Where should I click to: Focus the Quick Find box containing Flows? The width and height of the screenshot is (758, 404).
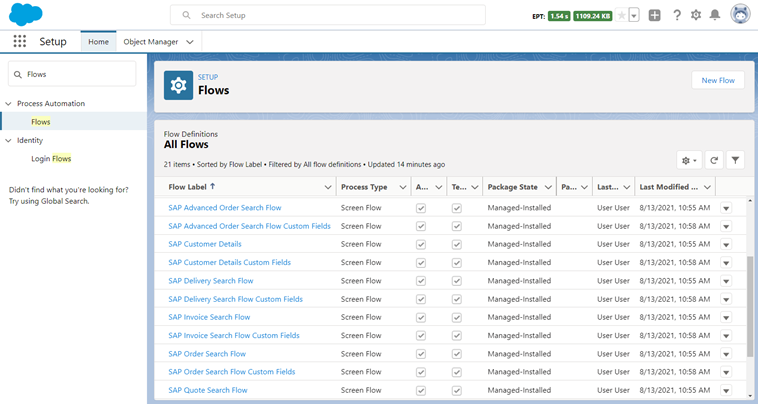tap(72, 74)
